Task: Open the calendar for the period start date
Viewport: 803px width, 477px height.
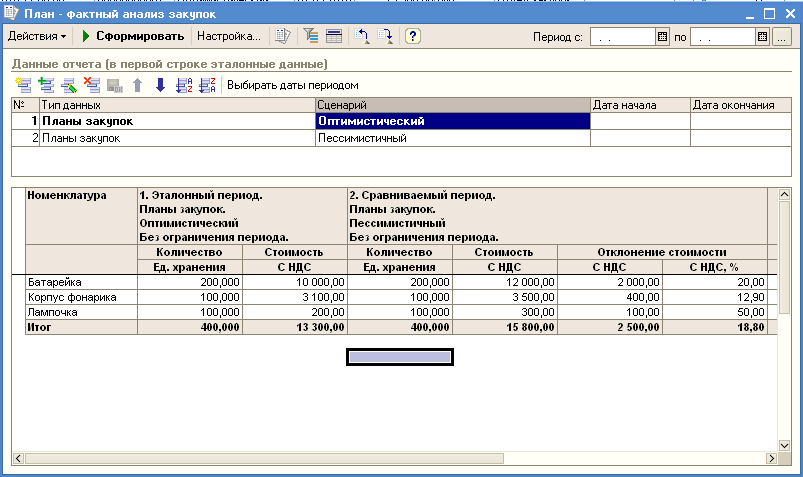Action: tap(662, 37)
